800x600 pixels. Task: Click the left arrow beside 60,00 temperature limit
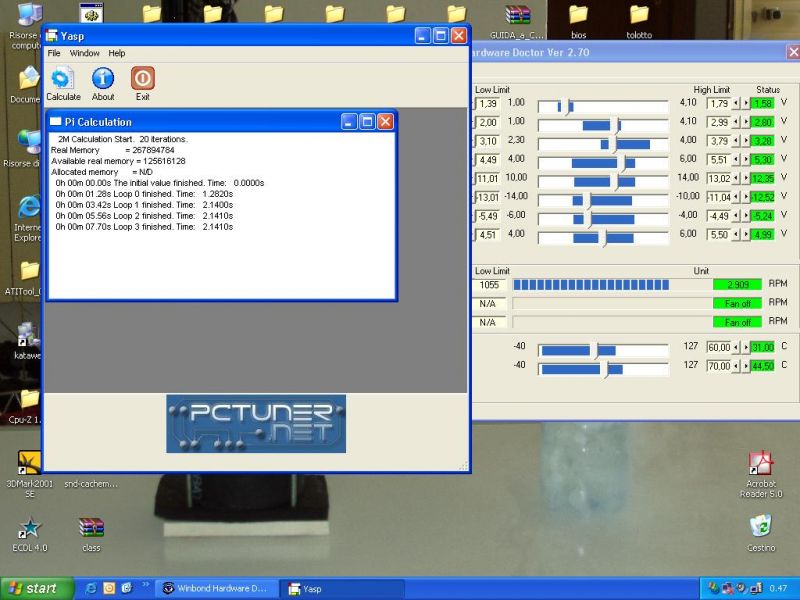736,347
